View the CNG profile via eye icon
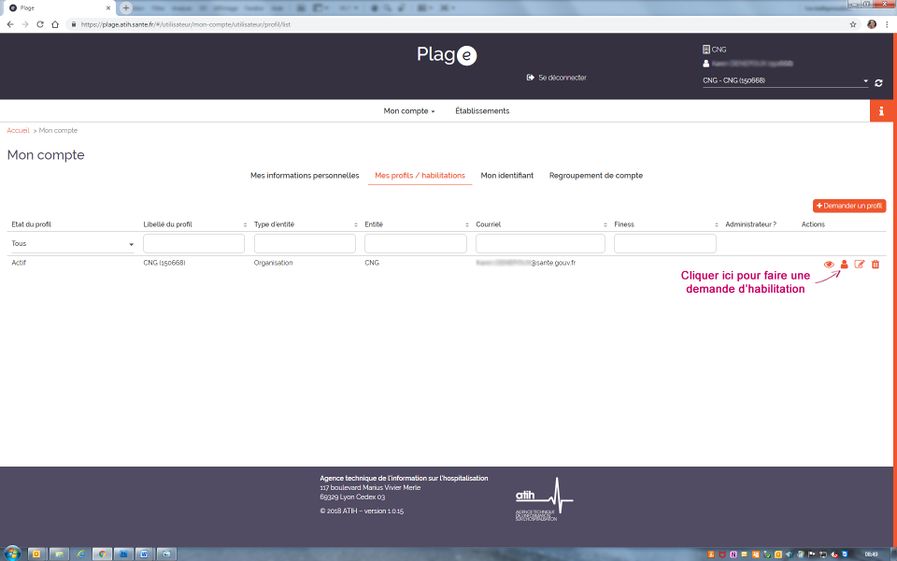897x561 pixels. point(828,264)
